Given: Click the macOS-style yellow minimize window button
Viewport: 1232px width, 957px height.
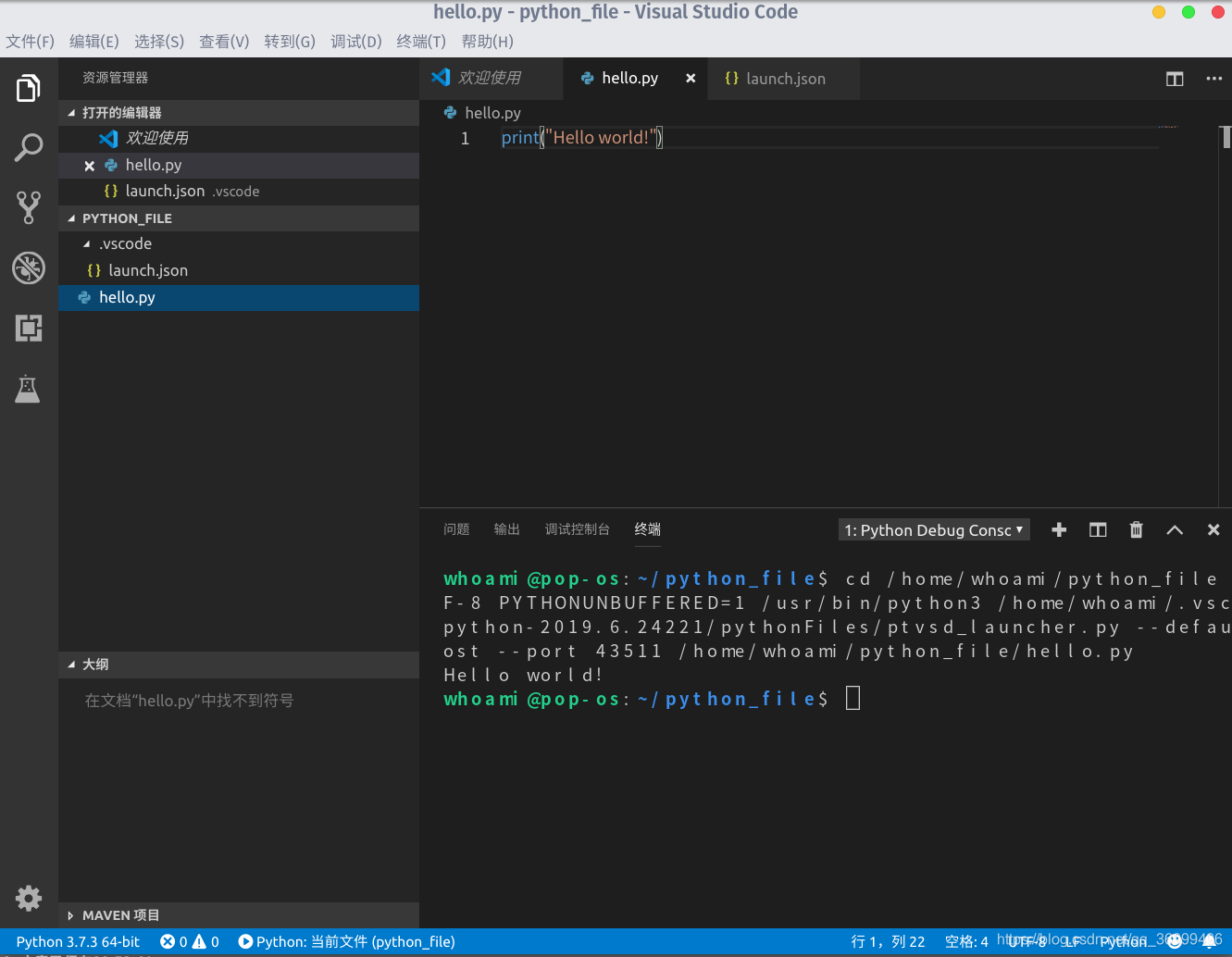Looking at the screenshot, I should (x=1159, y=12).
